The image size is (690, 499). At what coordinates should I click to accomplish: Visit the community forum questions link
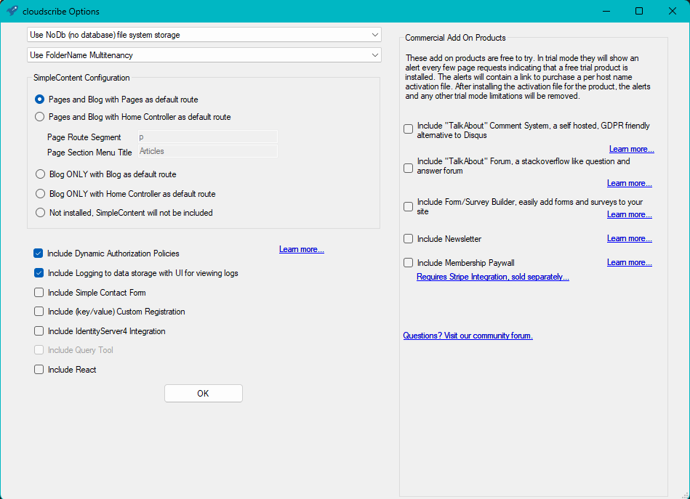[467, 336]
